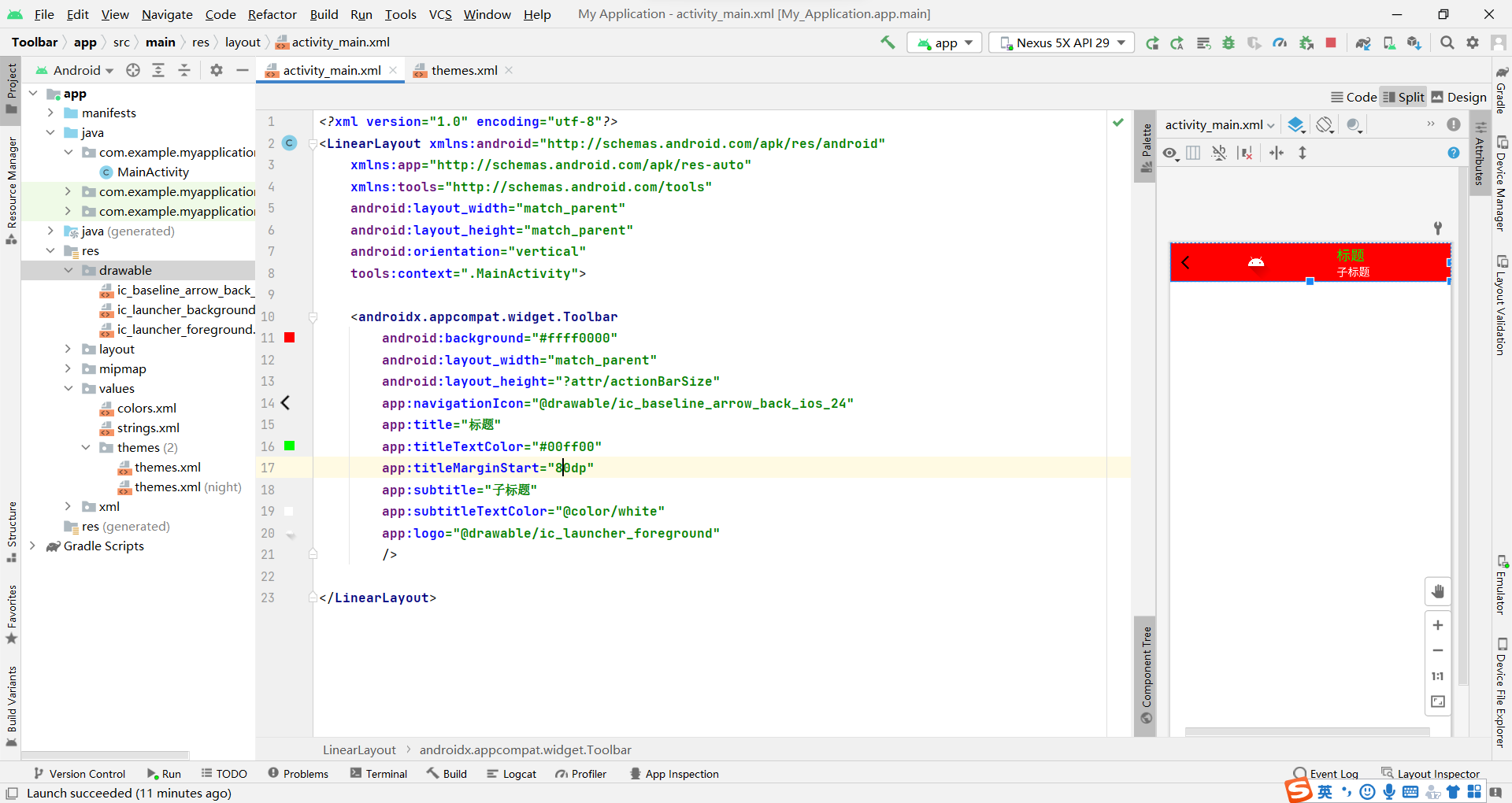The width and height of the screenshot is (1512, 803).
Task: Open Search Everywhere with the magnifier icon
Action: [x=1447, y=43]
